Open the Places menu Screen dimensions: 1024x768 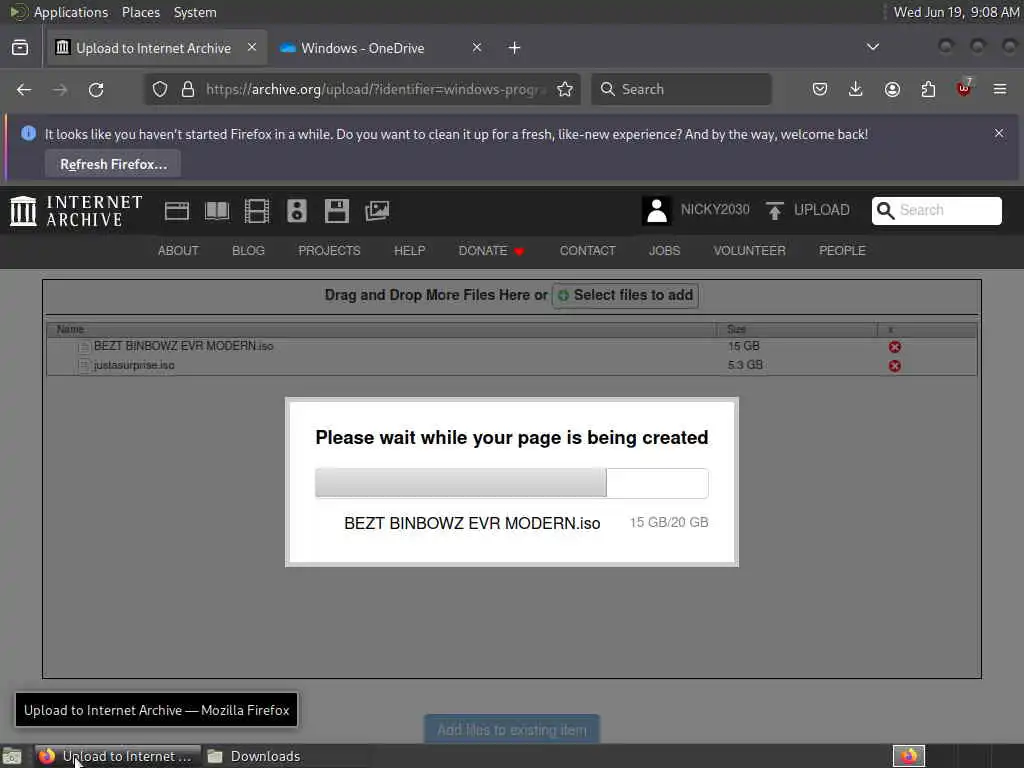tap(141, 12)
